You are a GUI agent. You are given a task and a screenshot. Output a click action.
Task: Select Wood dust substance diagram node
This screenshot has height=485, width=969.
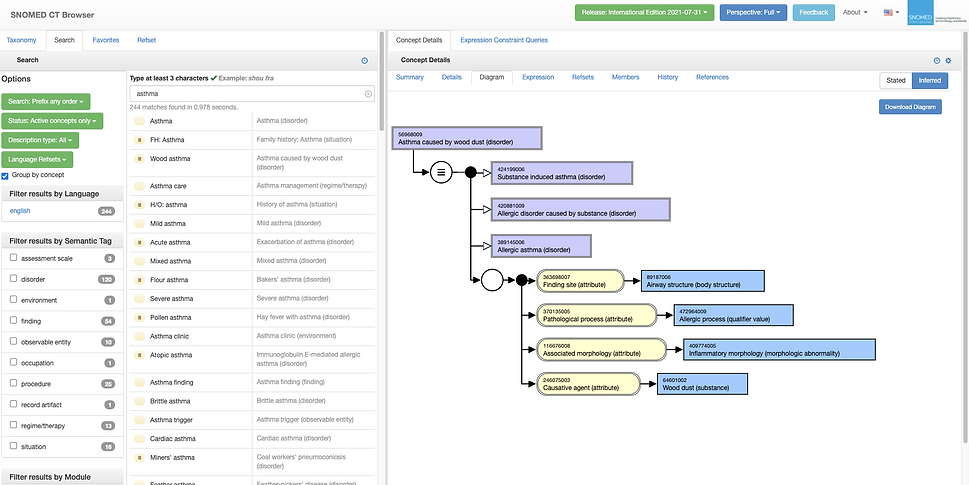coord(703,384)
